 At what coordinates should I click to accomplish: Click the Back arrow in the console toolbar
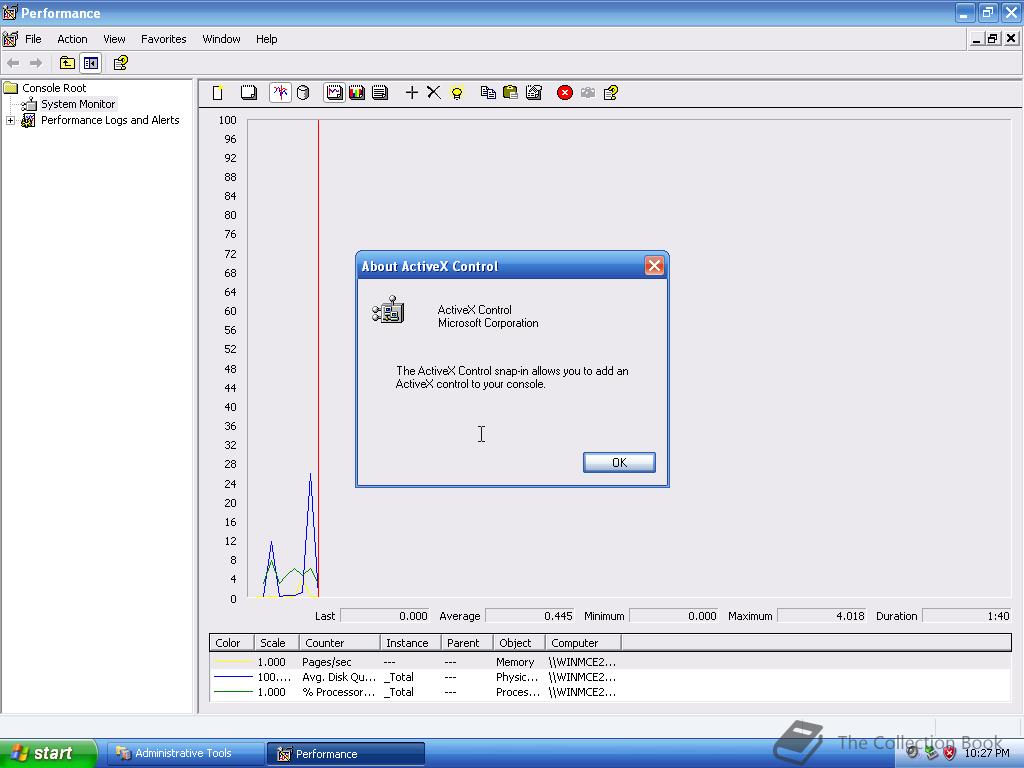pos(13,63)
